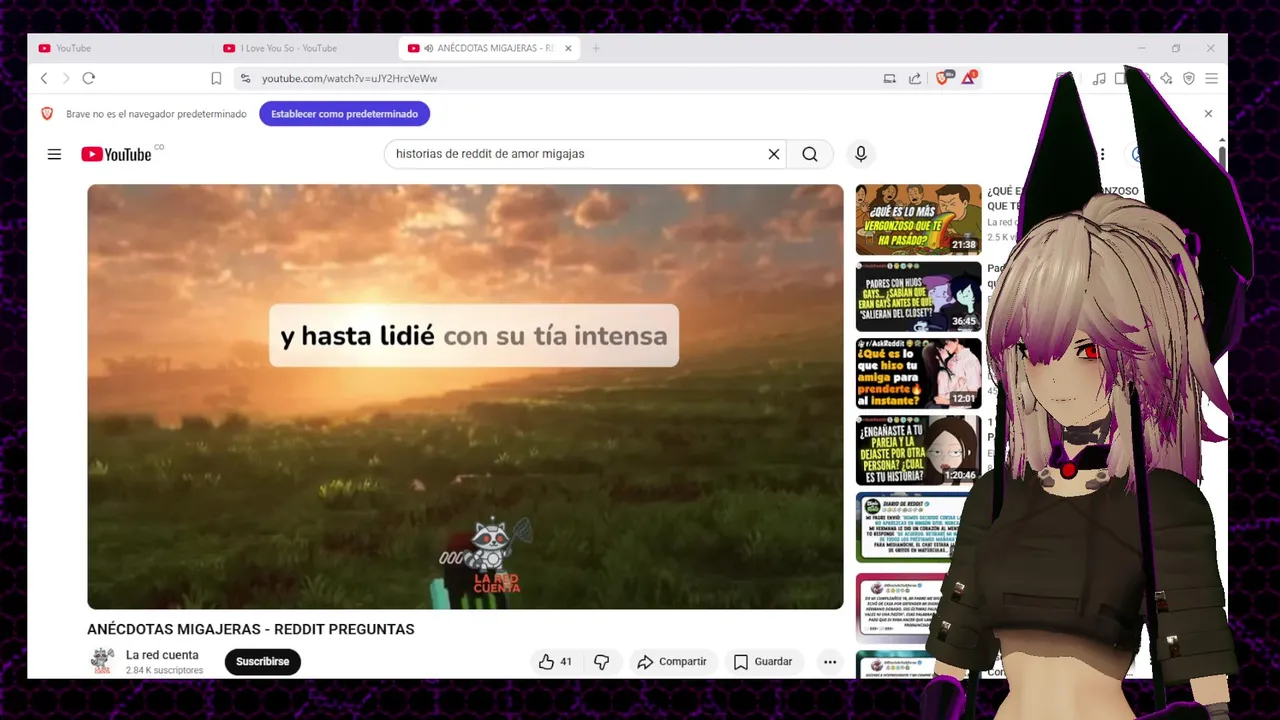Open the Brave Leo AI sparkle icon

point(1166,78)
